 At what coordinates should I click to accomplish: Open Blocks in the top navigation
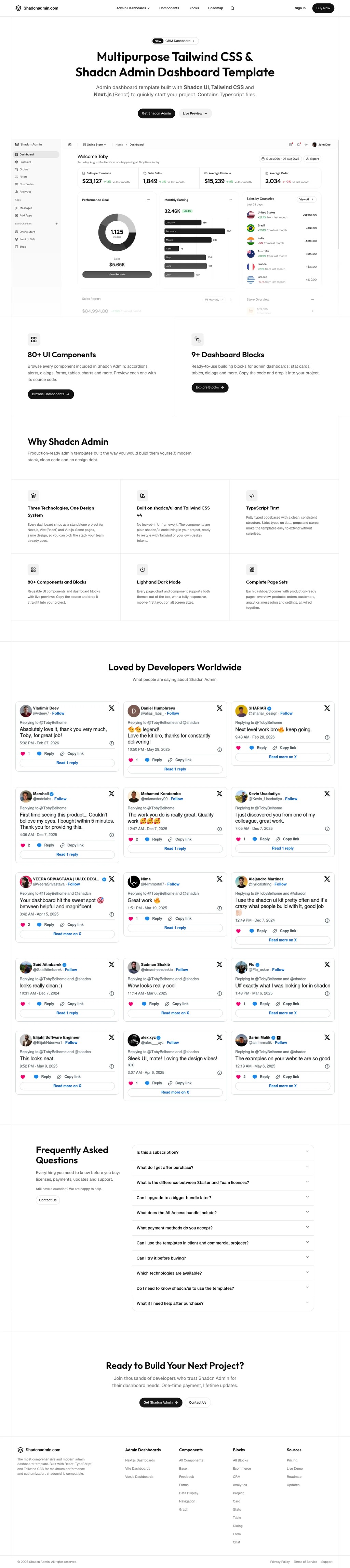click(193, 8)
